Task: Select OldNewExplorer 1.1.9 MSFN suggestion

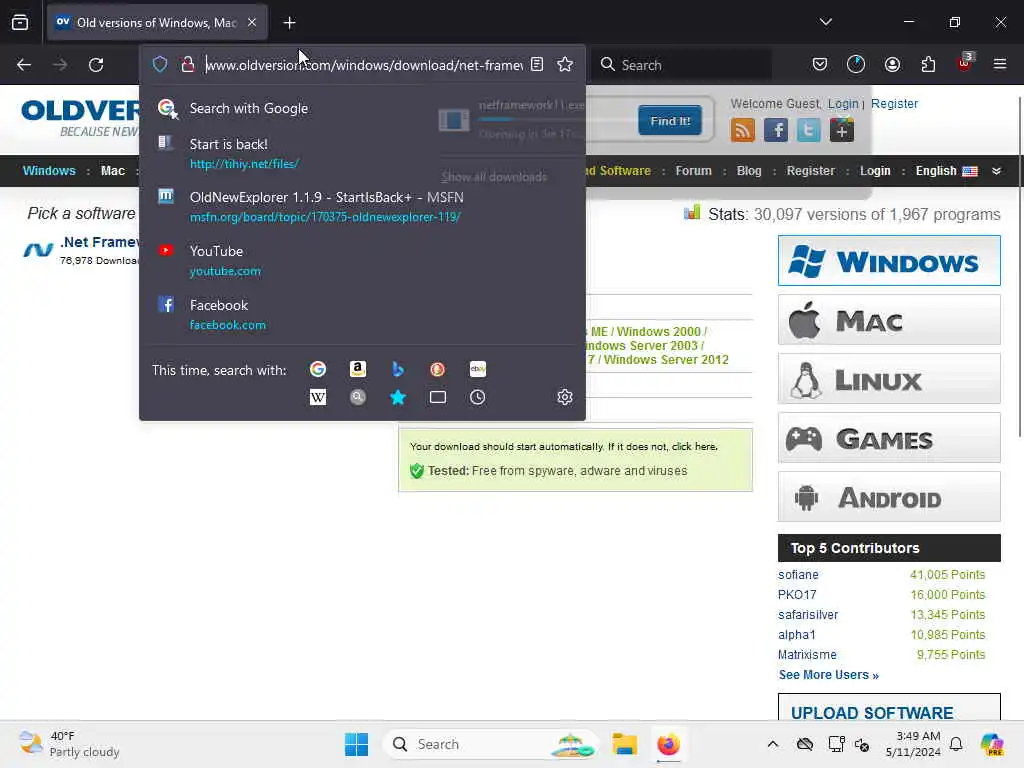Action: pyautogui.click(x=362, y=206)
